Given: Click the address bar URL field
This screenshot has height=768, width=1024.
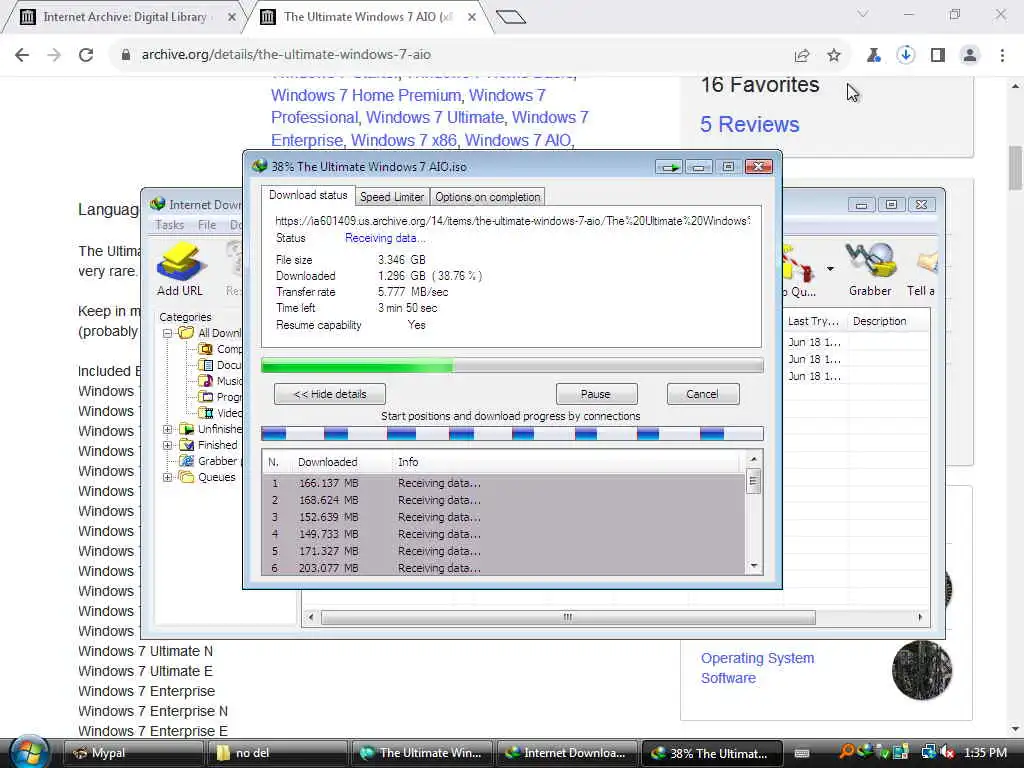Looking at the screenshot, I should [x=451, y=55].
